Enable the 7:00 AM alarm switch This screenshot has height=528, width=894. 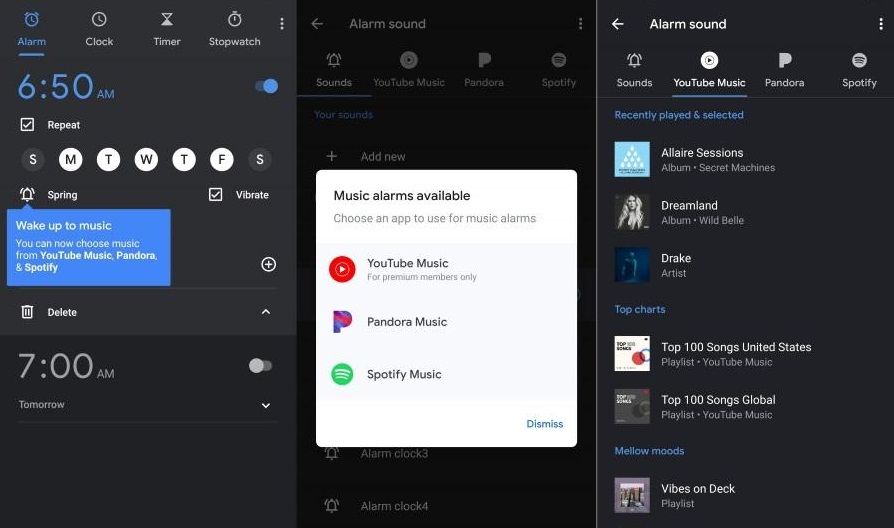click(x=261, y=365)
